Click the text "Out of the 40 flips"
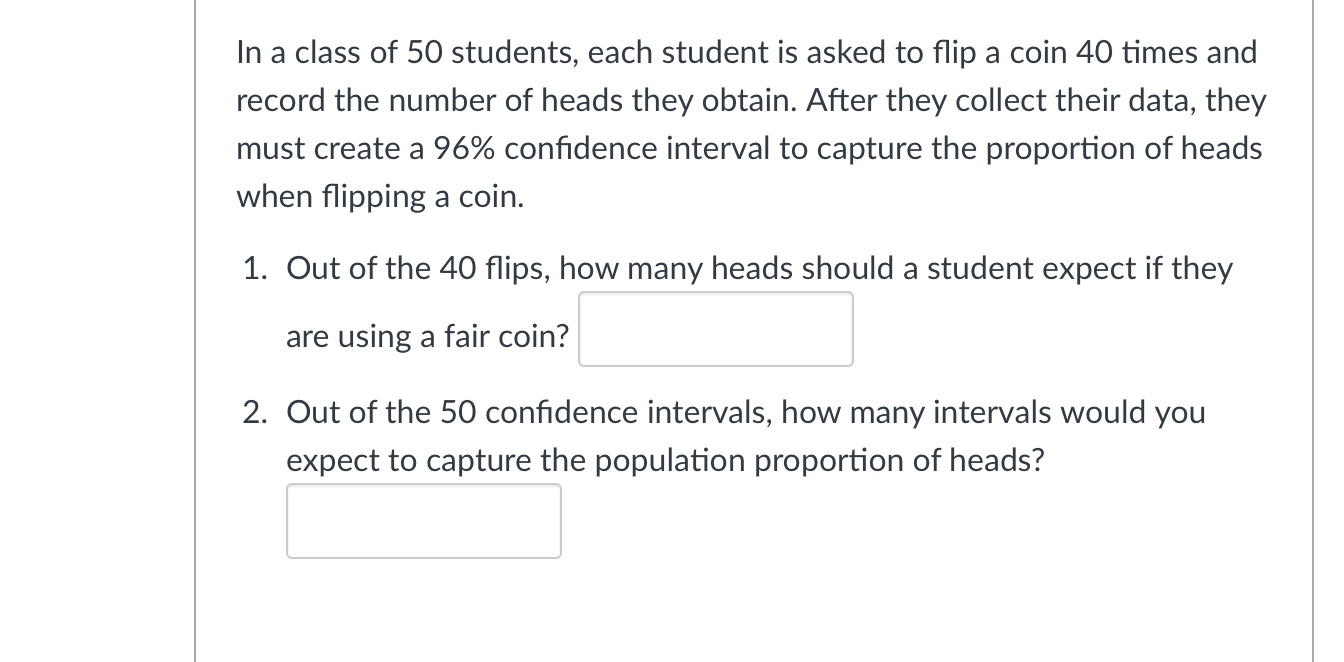Viewport: 1344px width, 662px height. tap(417, 269)
